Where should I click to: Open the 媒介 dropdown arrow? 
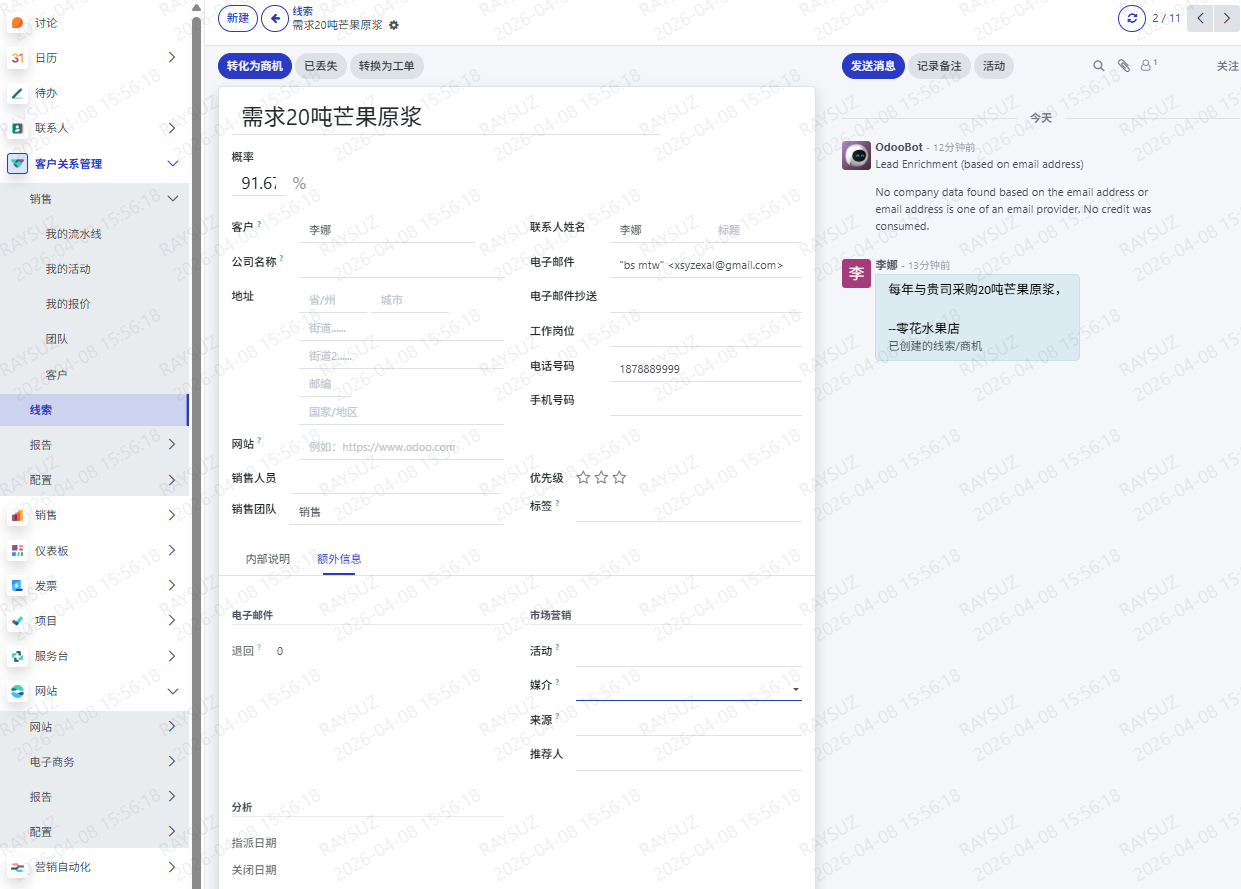point(795,689)
